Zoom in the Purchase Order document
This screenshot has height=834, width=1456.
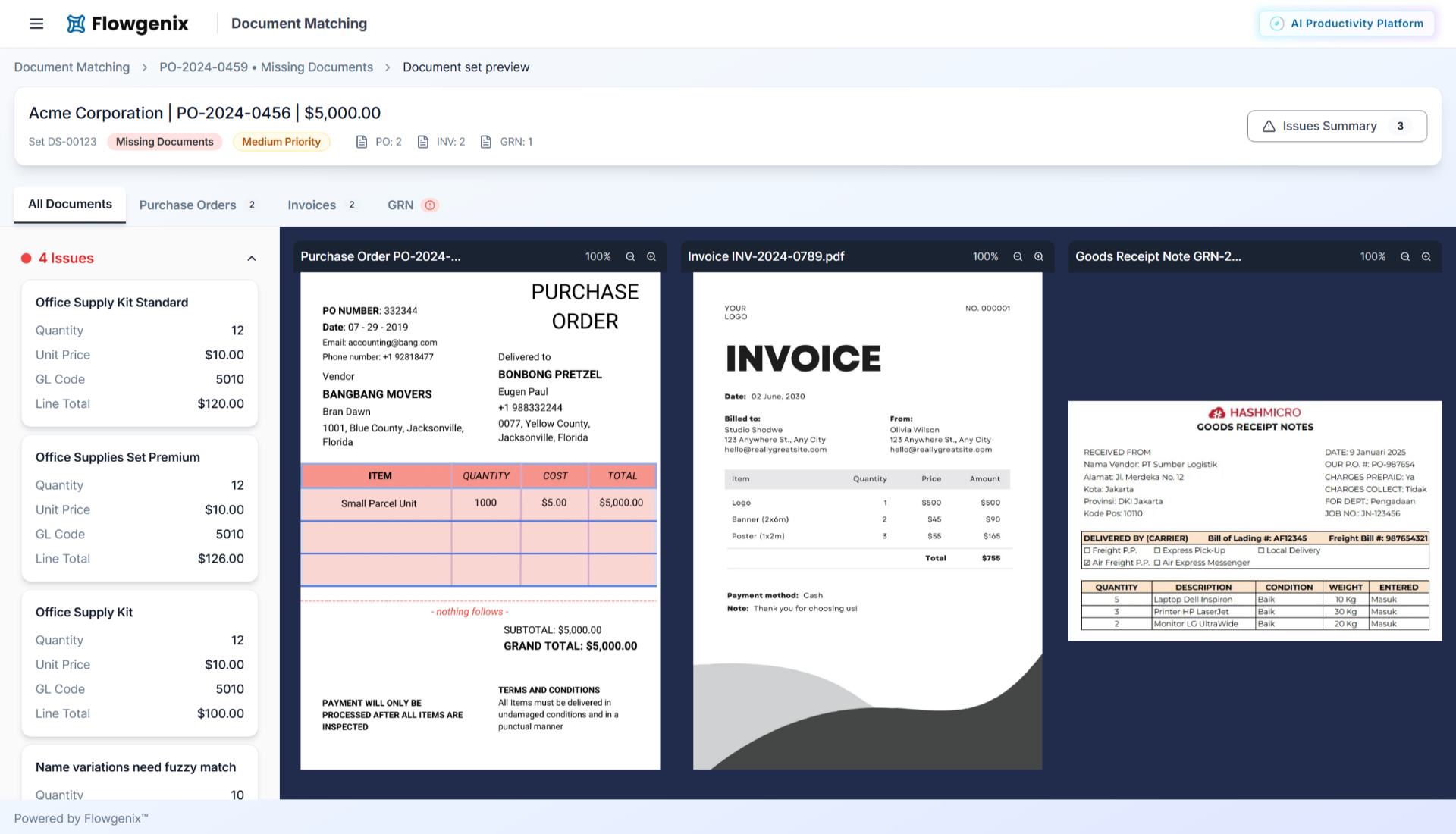pos(651,256)
